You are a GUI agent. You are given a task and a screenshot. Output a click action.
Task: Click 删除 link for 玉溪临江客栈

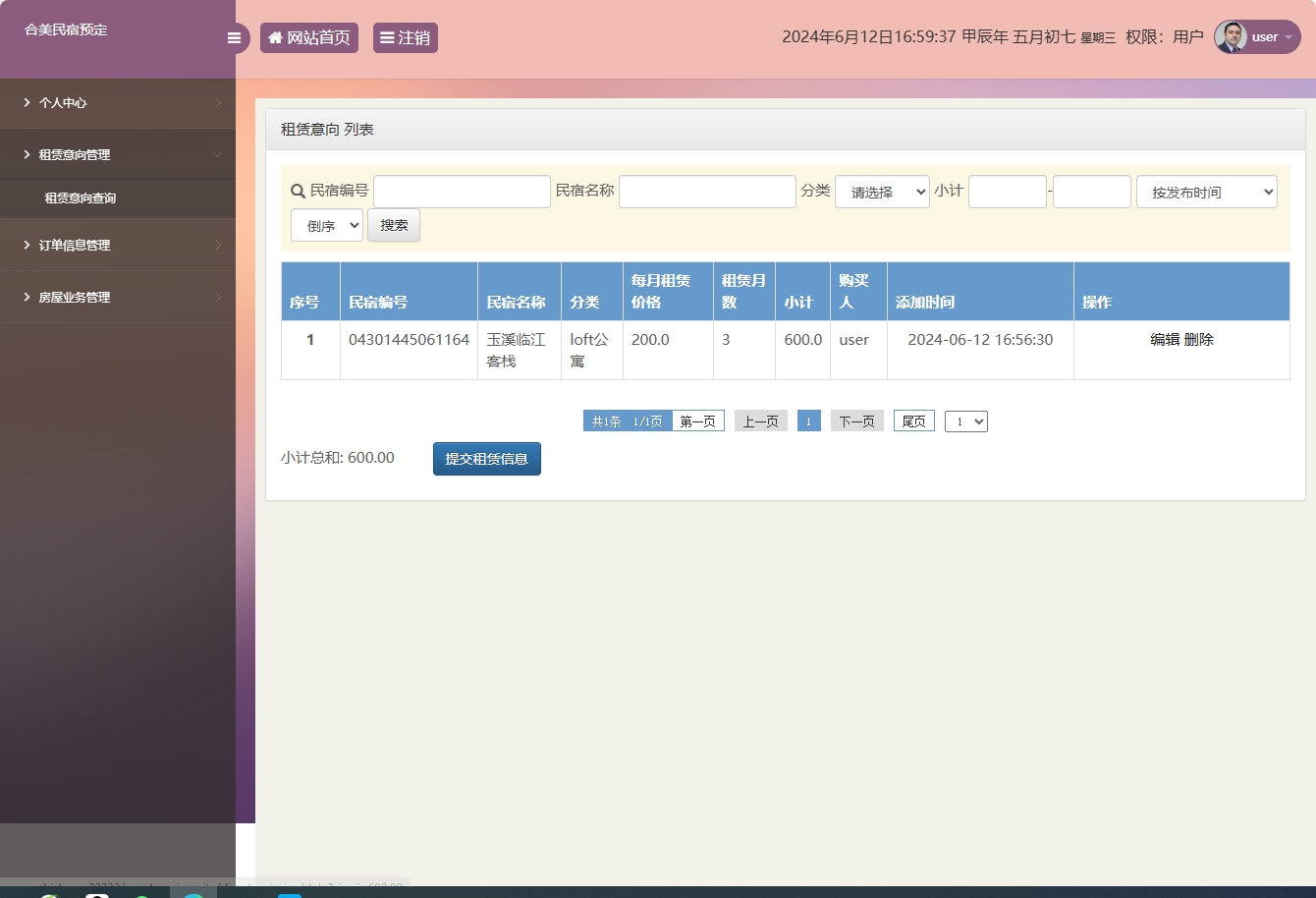pyautogui.click(x=1199, y=339)
